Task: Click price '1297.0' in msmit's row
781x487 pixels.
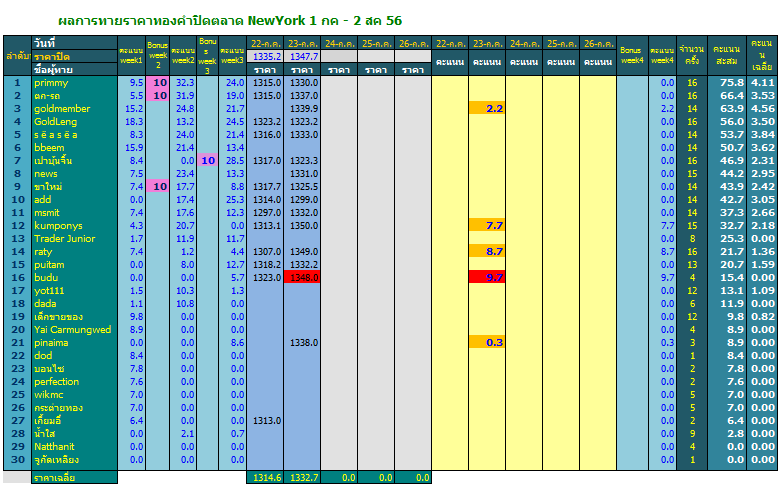Action: click(x=265, y=213)
